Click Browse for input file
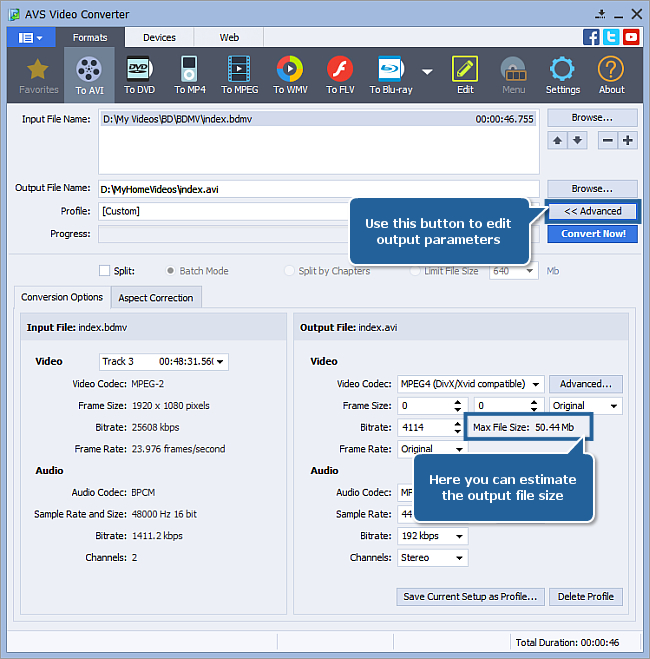 tap(592, 118)
